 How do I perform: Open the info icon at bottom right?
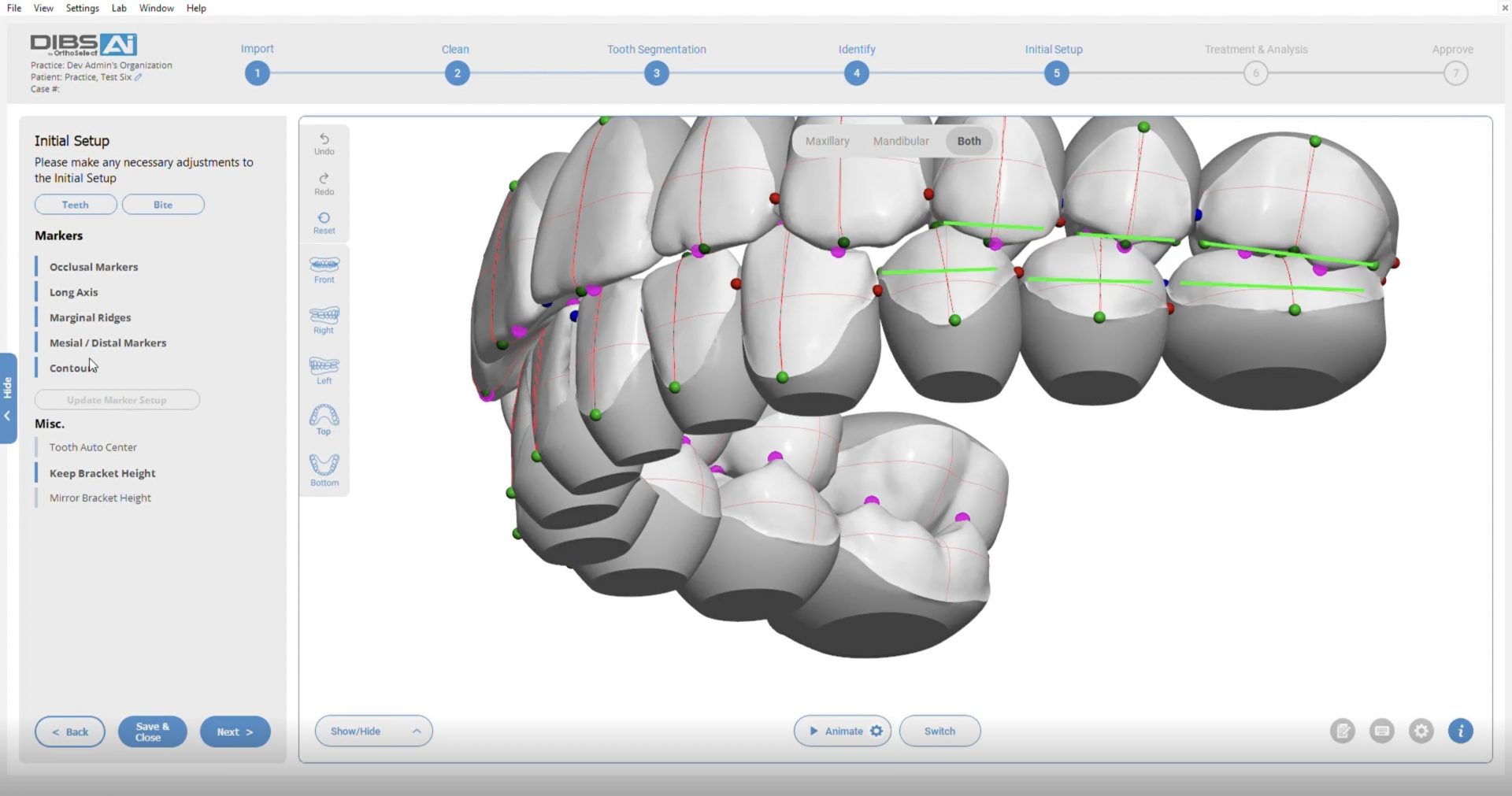coord(1460,731)
